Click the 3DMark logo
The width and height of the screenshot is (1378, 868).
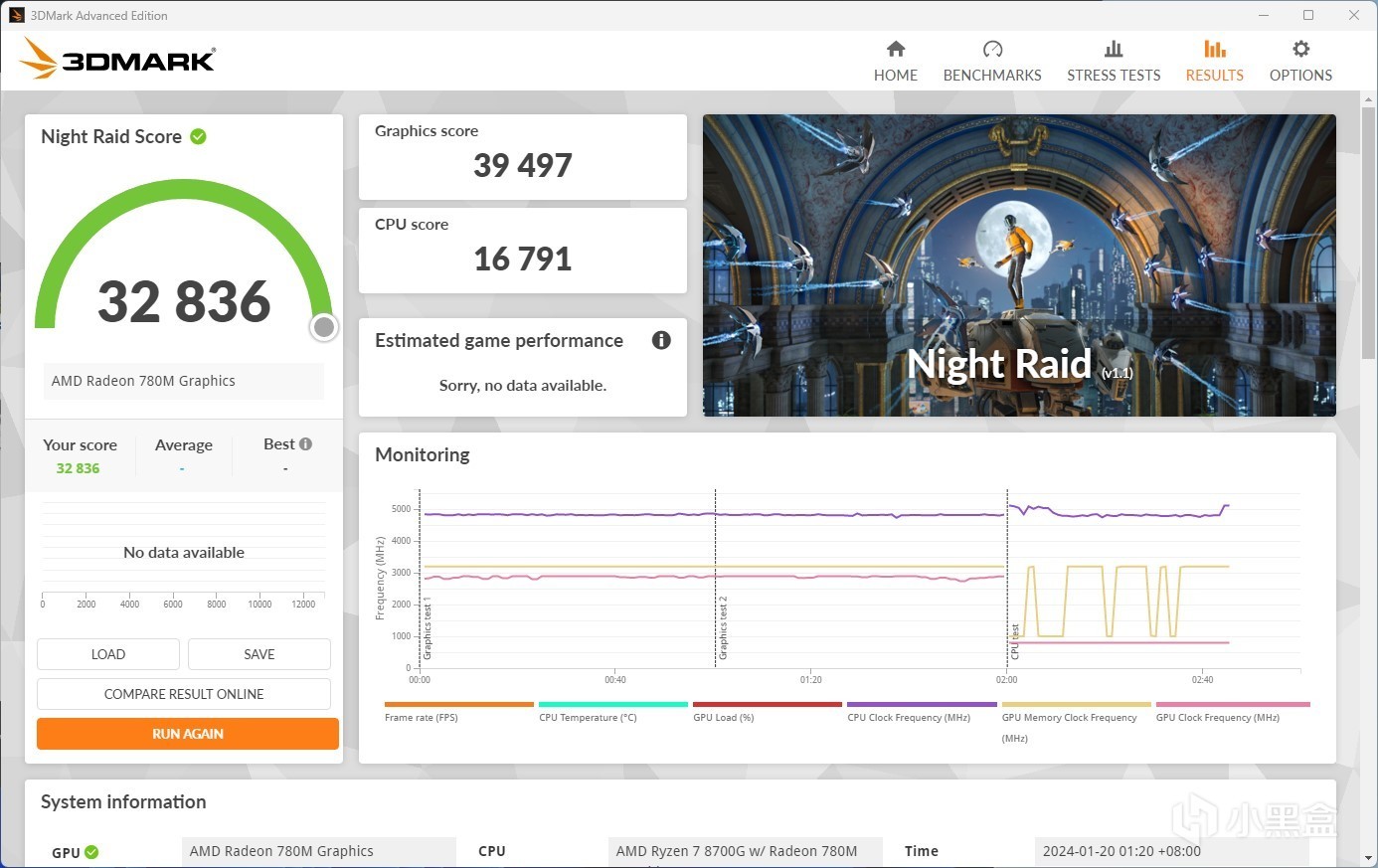(x=118, y=59)
